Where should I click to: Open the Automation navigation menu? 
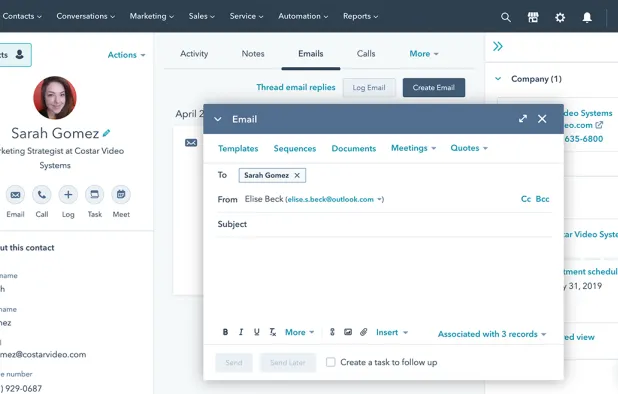pos(303,16)
